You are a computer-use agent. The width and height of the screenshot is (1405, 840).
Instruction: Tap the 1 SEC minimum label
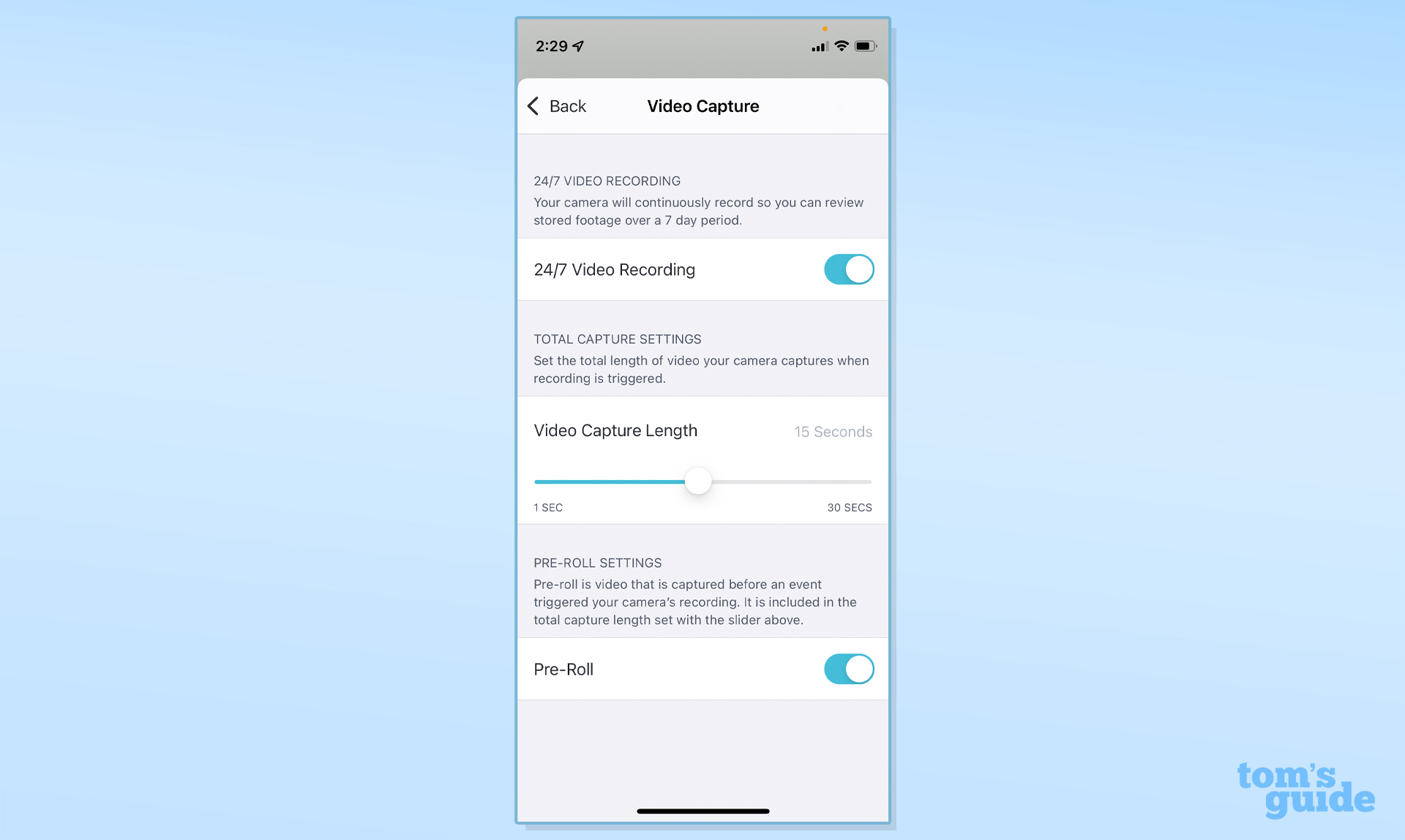(x=547, y=507)
